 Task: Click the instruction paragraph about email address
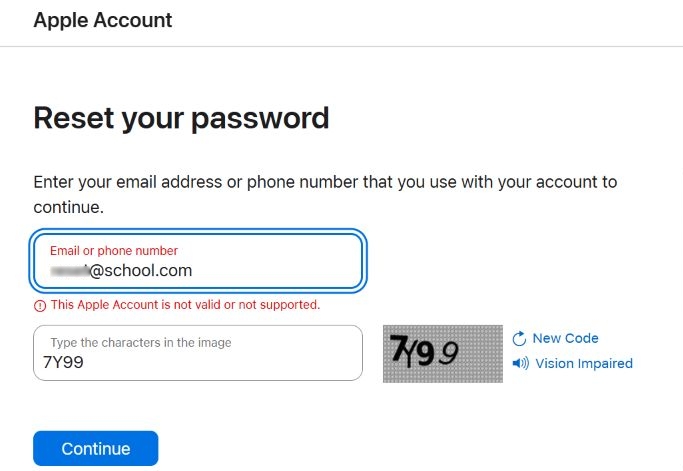point(325,195)
